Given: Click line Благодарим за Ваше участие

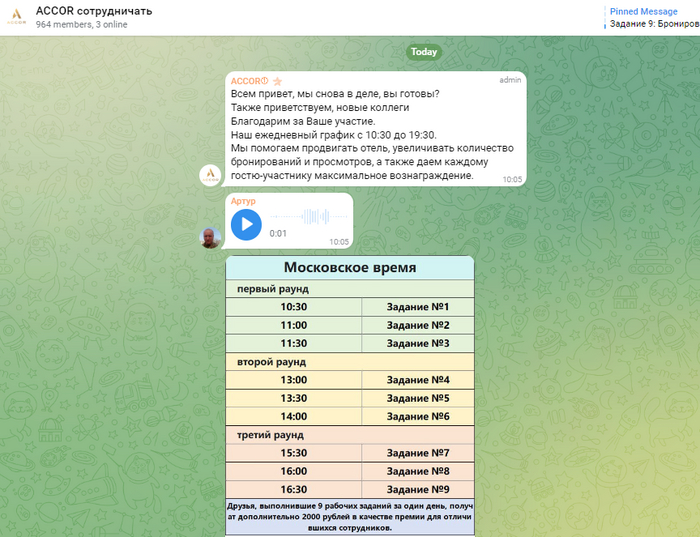Looking at the screenshot, I should click(303, 121).
